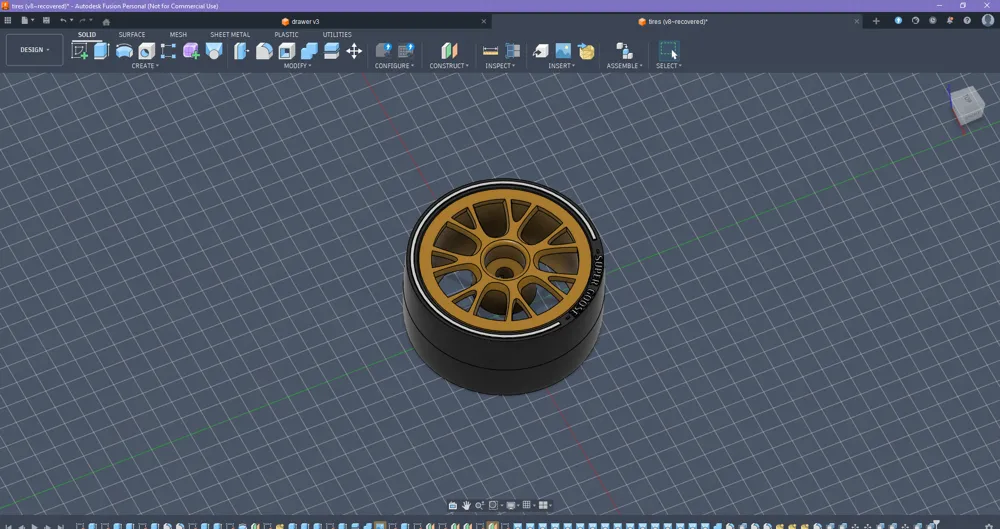Click the Insert Mesh icon
Viewport: 1000px width, 529px height.
pyautogui.click(x=586, y=51)
